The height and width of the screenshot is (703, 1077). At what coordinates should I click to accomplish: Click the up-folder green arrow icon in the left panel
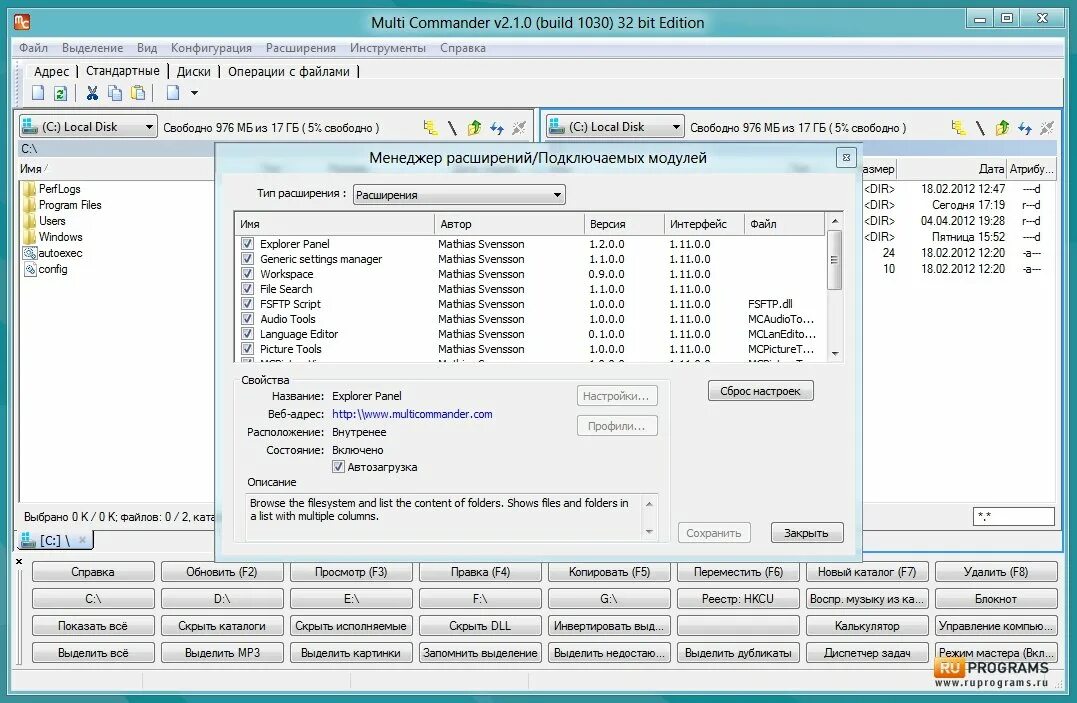click(x=475, y=127)
